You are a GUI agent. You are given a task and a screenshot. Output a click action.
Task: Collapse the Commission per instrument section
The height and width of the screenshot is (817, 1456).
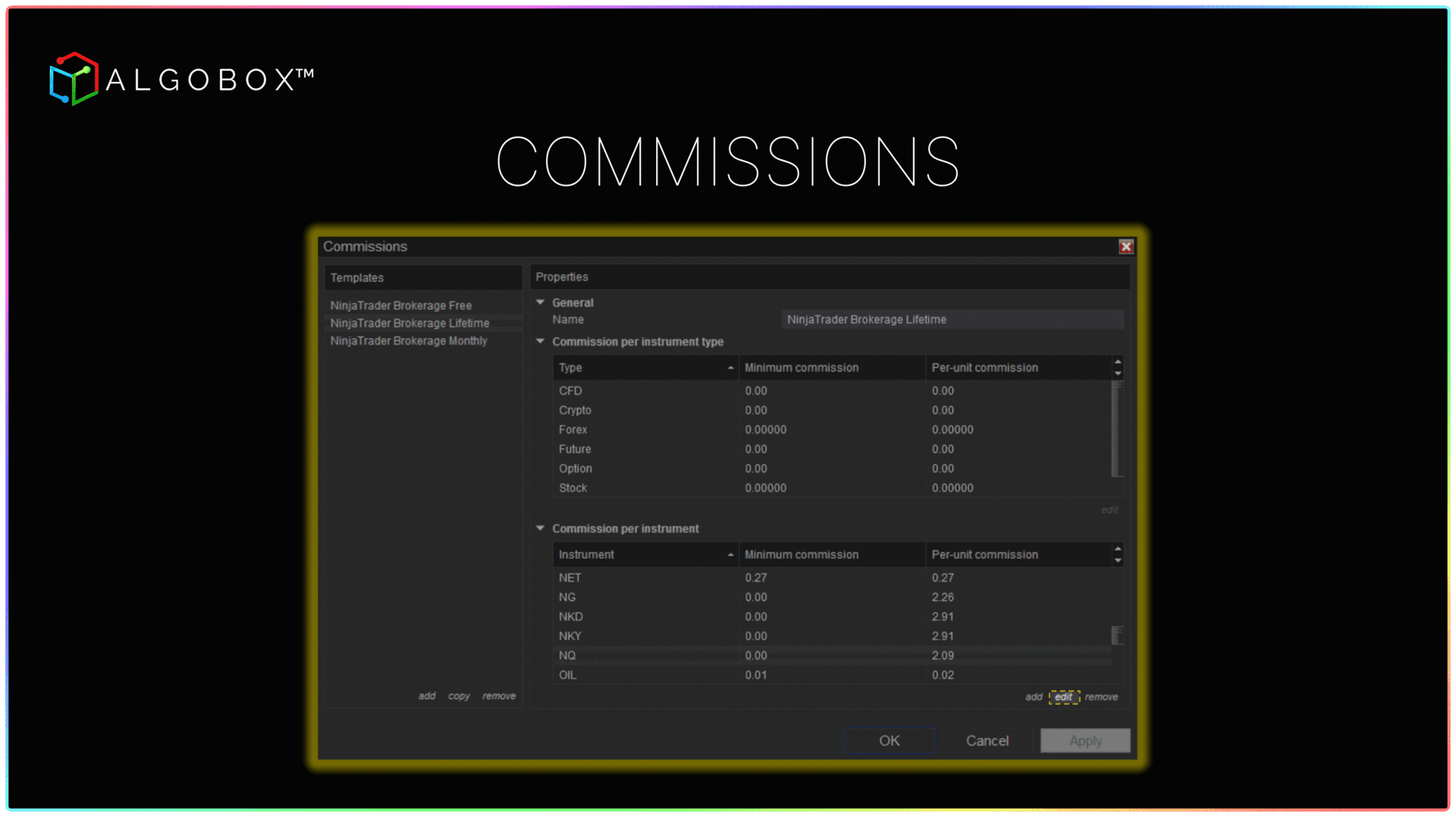541,528
